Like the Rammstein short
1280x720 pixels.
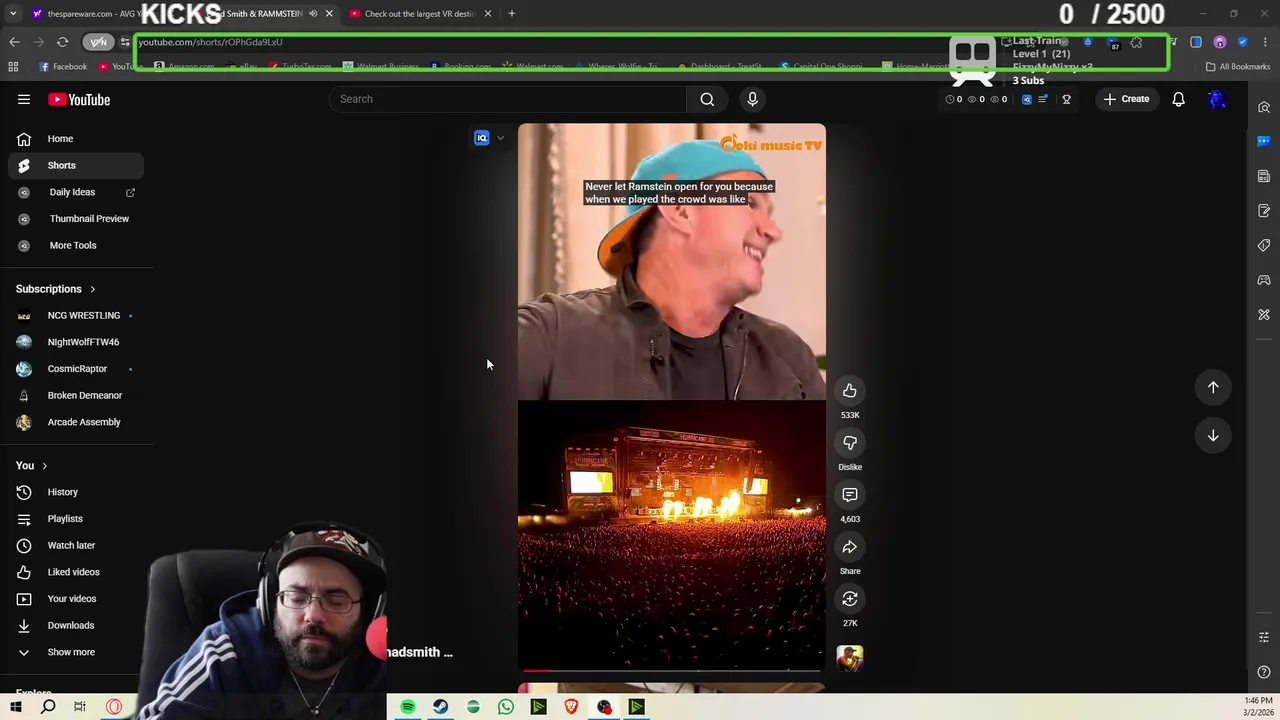(850, 391)
